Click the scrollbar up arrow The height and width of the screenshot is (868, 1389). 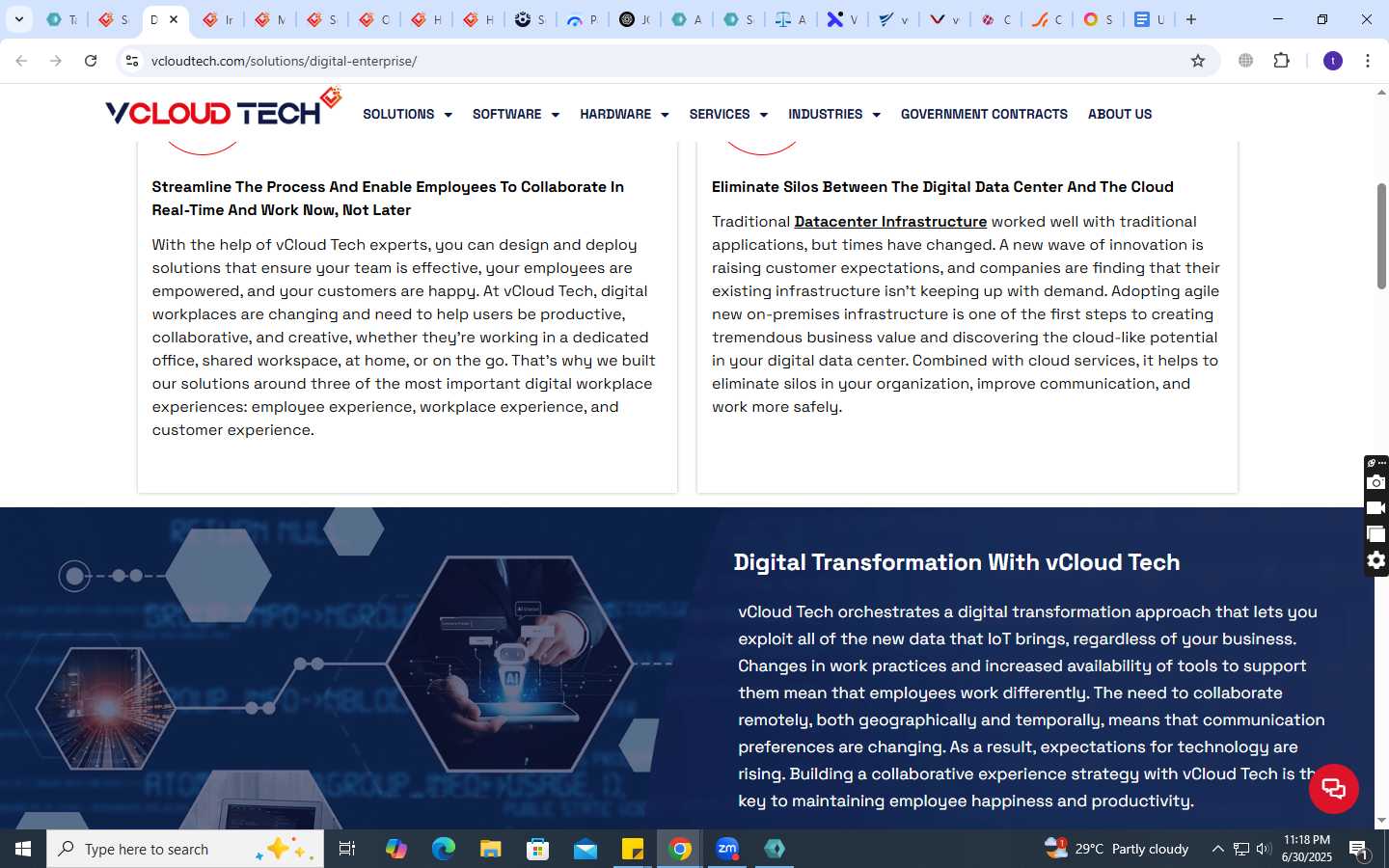(x=1381, y=93)
